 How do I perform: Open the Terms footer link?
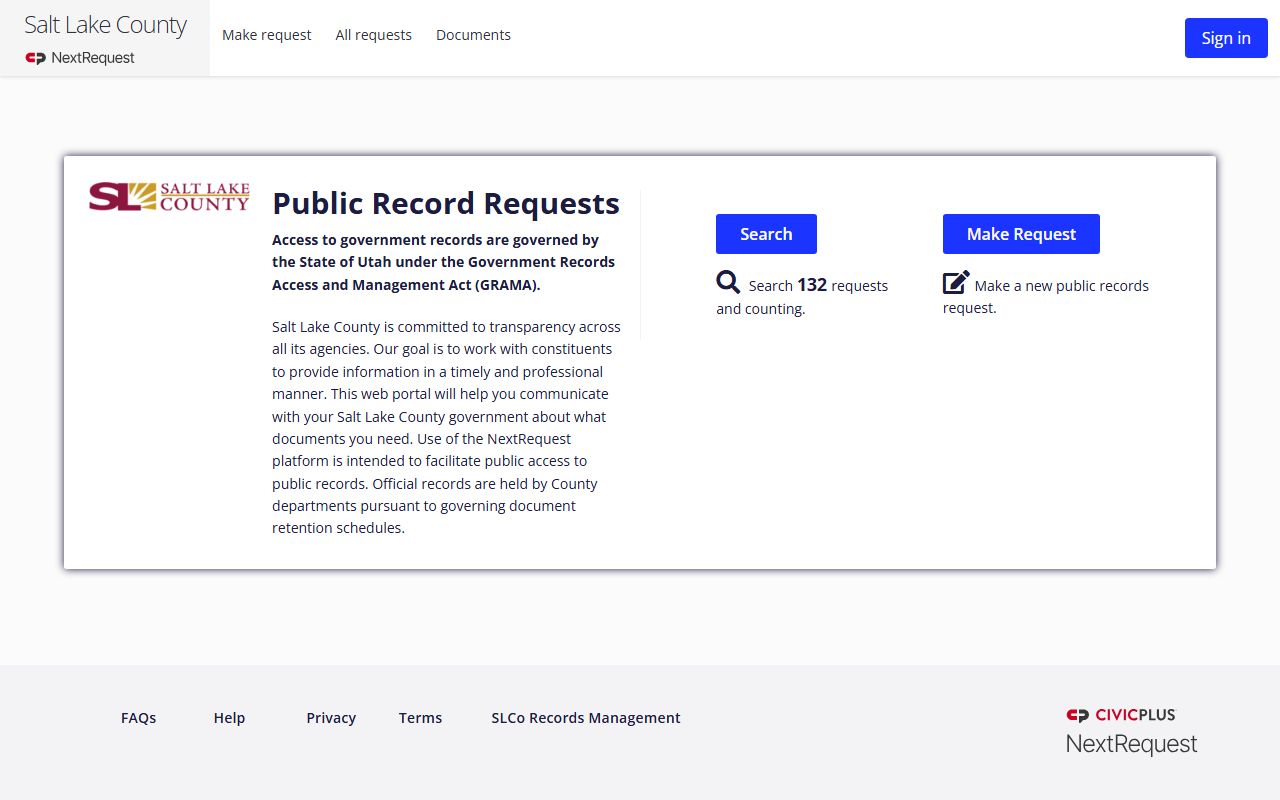pos(420,718)
